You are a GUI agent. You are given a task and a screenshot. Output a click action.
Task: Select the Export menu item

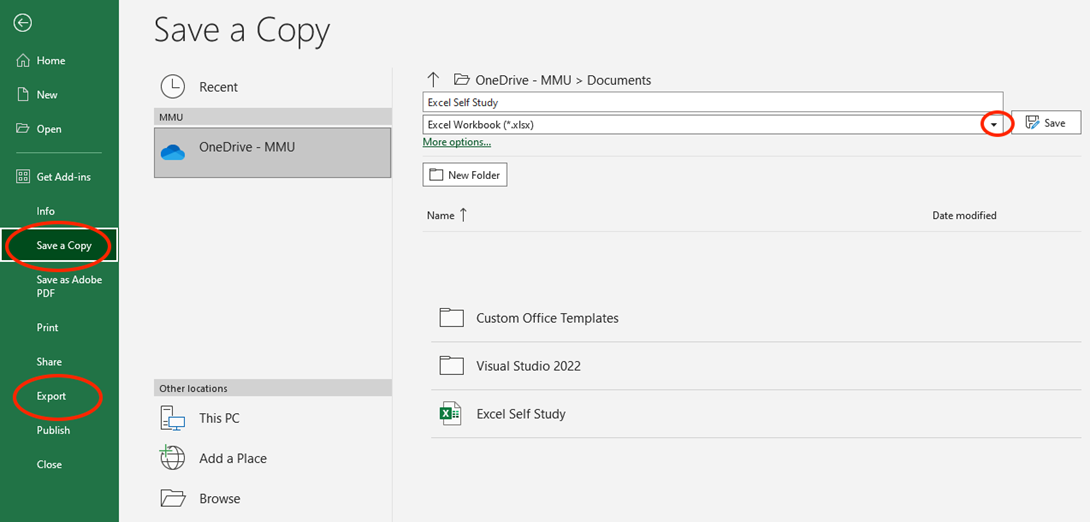coord(51,396)
